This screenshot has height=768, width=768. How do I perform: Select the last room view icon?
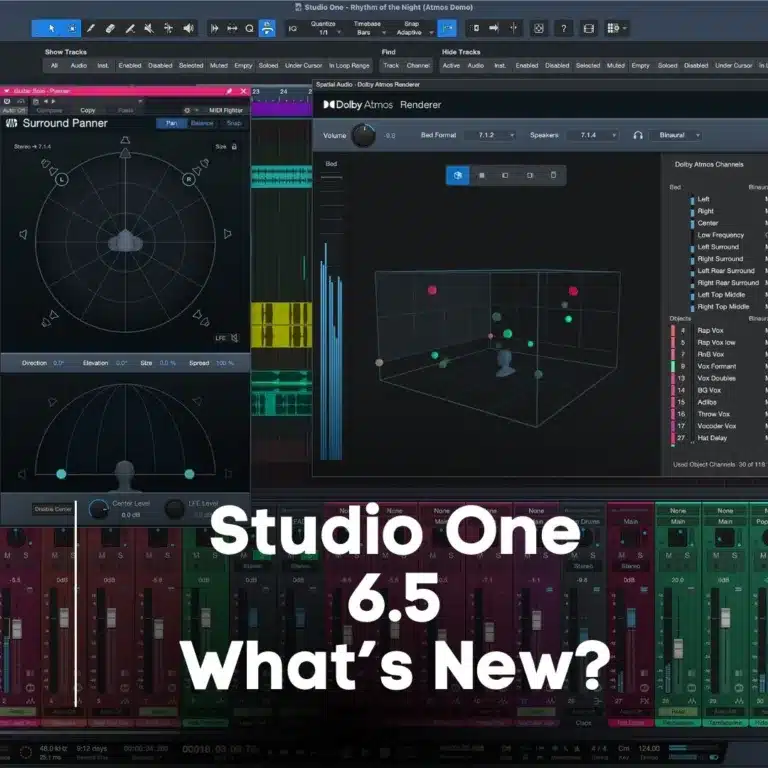pyautogui.click(x=553, y=175)
